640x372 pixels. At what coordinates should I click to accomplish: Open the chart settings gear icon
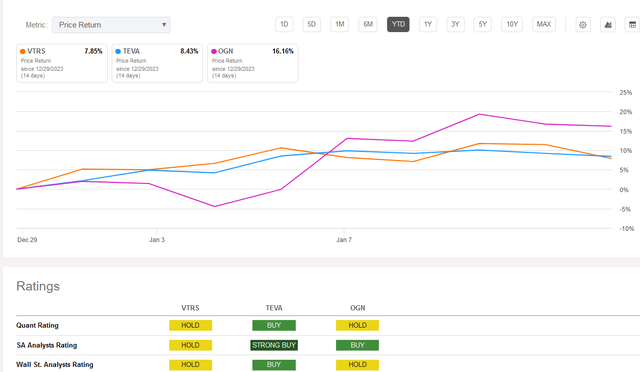coord(582,25)
